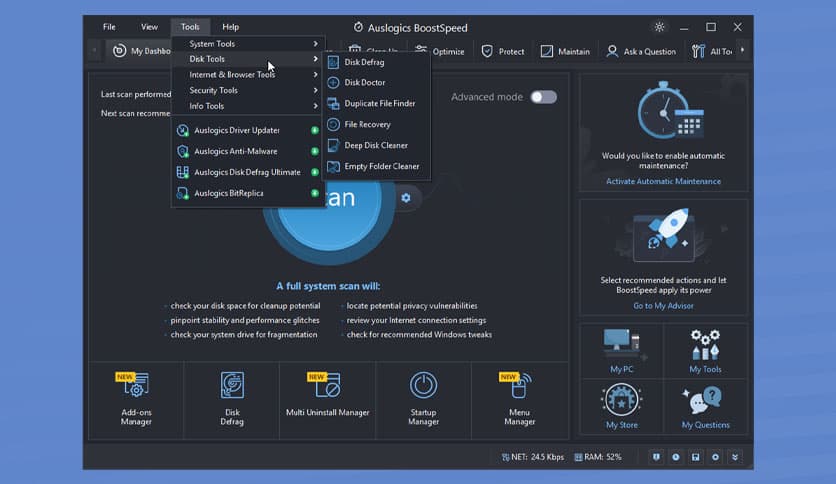Open My Tools tile
Screen dimensions: 836x484
click(705, 351)
